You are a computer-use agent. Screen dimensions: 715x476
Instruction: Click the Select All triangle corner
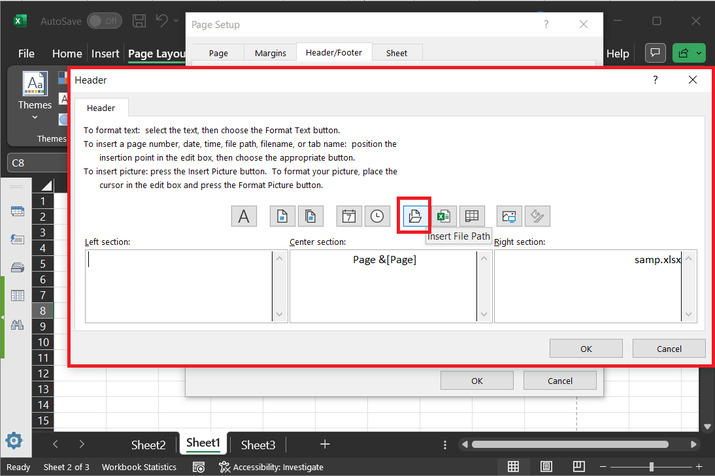(x=46, y=186)
